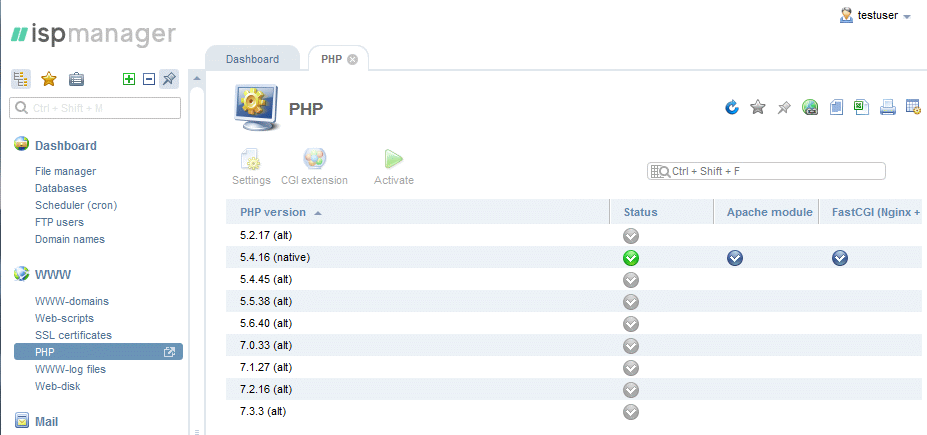Click the Apache module checkmark for 5.4.16
927x435 pixels.
point(735,258)
